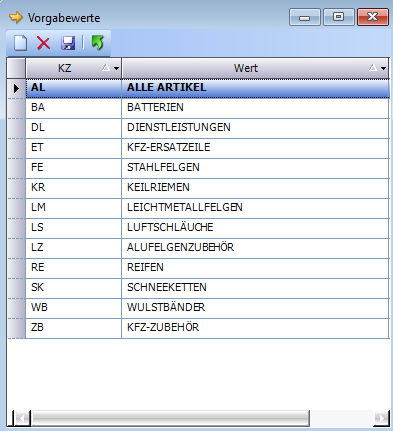Viewport: 393px width, 431px height.
Task: Click the horizontal scrollbar left arrow
Action: [22, 418]
